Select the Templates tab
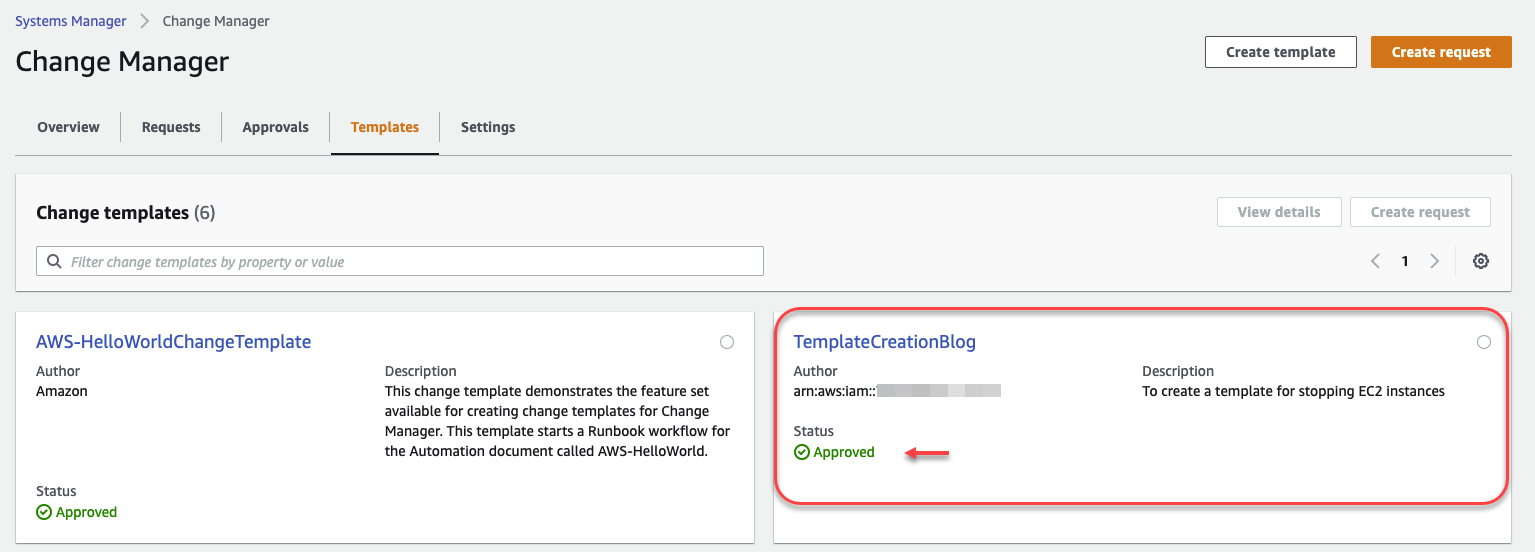This screenshot has height=552, width=1535. pos(385,127)
